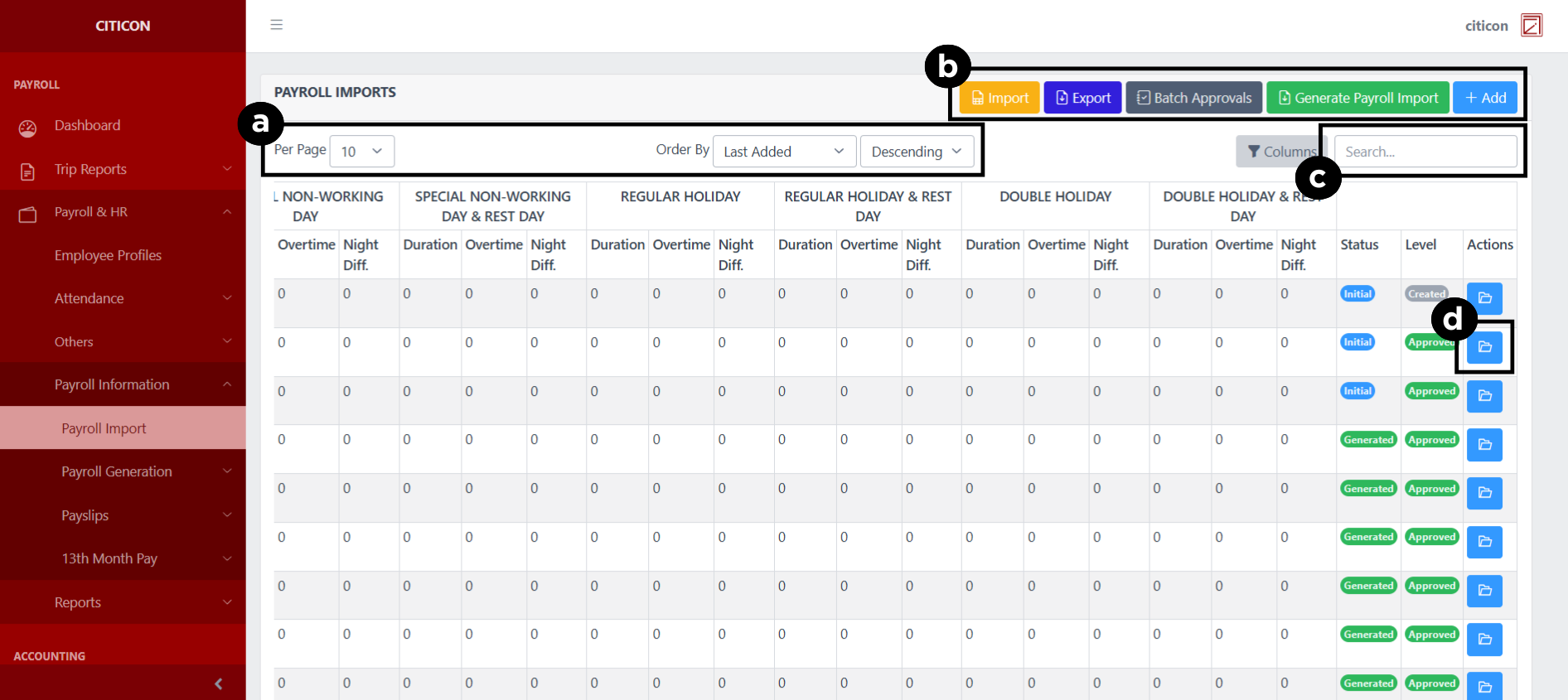Click the Dashboard gauge icon in sidebar
Viewport: 1568px width, 700px height.
[27, 128]
